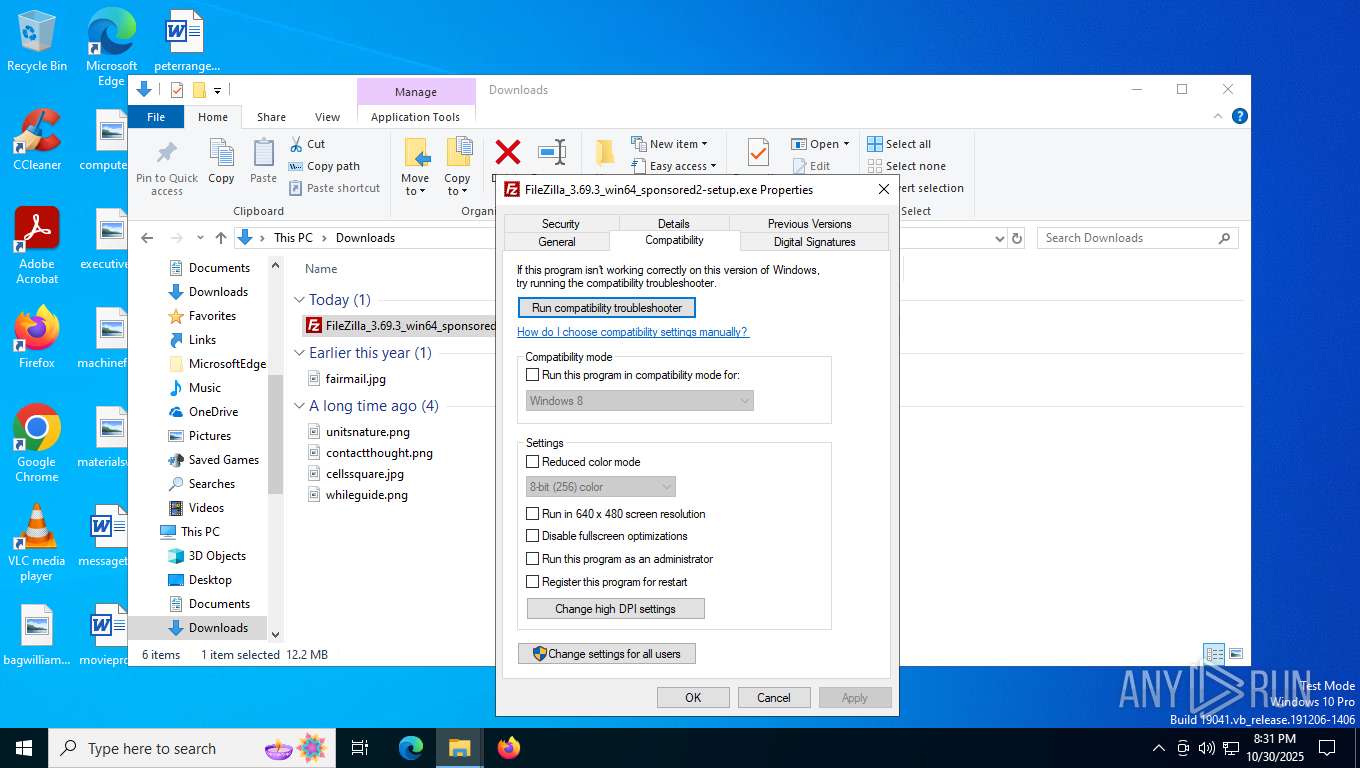The width and height of the screenshot is (1360, 768).
Task: Select fairmail.jpg file
Action: coord(356,379)
